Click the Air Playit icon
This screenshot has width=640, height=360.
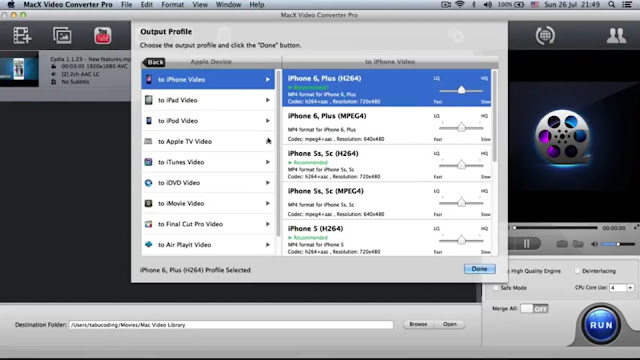pos(149,244)
